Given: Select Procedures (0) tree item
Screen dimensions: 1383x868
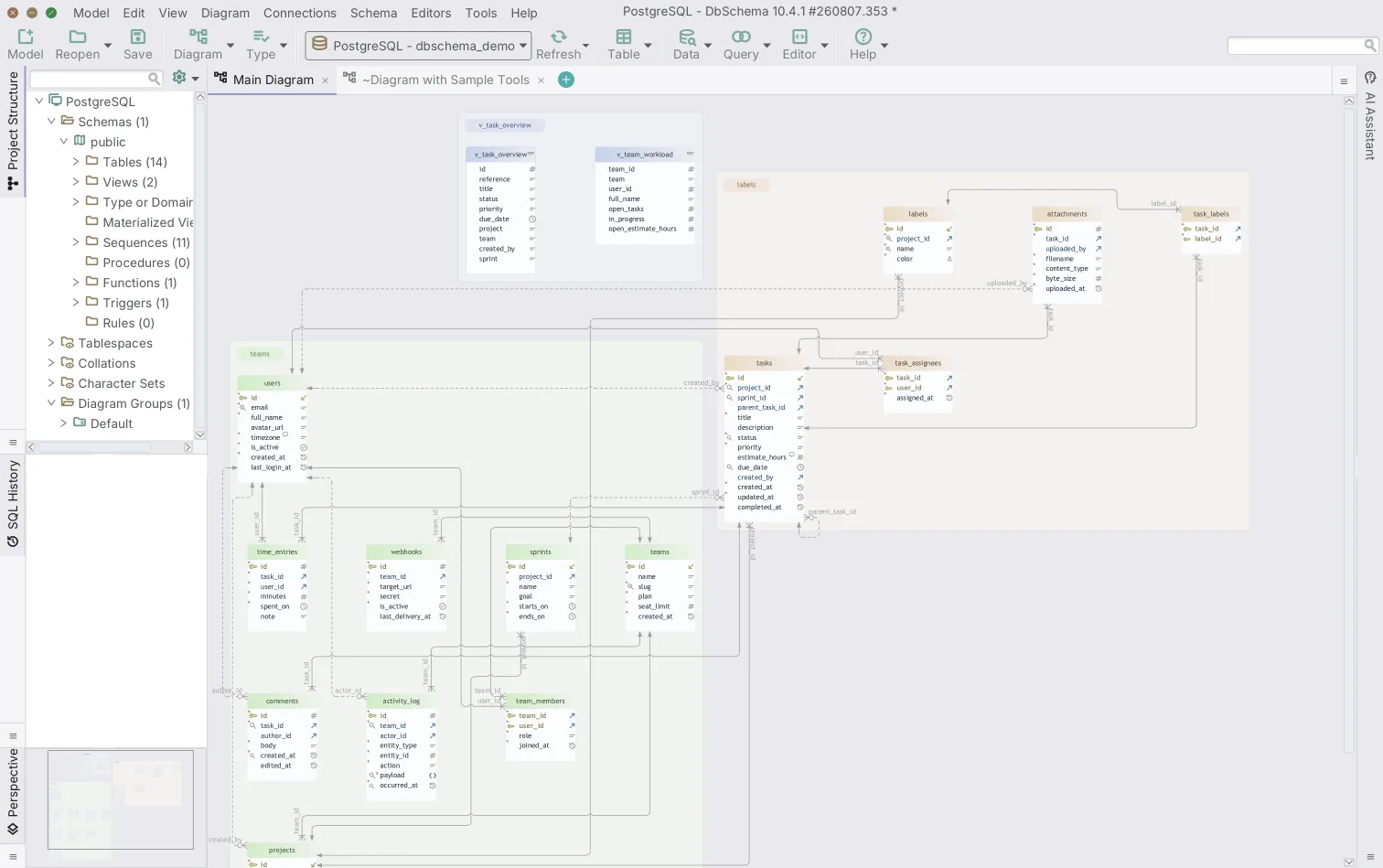Looking at the screenshot, I should [x=146, y=263].
